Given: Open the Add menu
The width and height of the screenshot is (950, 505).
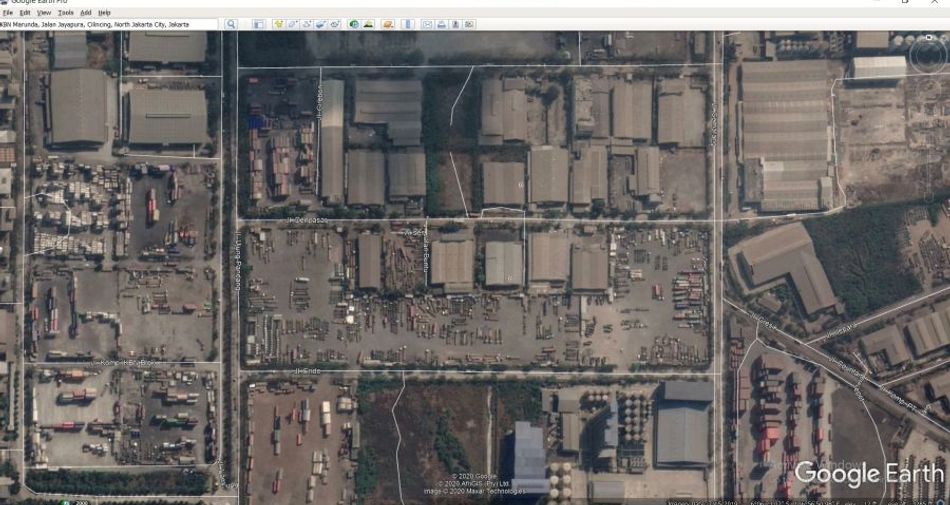Looking at the screenshot, I should 86,13.
